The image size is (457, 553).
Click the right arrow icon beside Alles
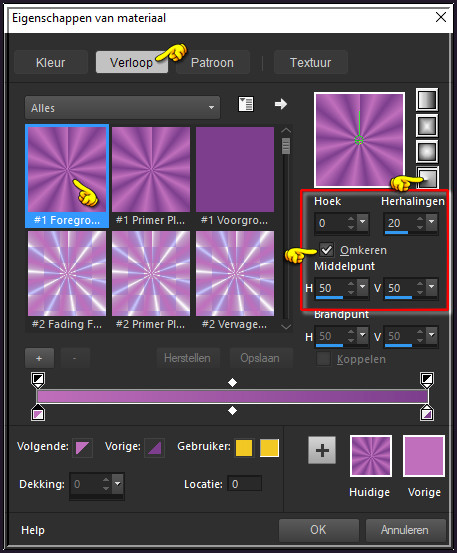(281, 104)
